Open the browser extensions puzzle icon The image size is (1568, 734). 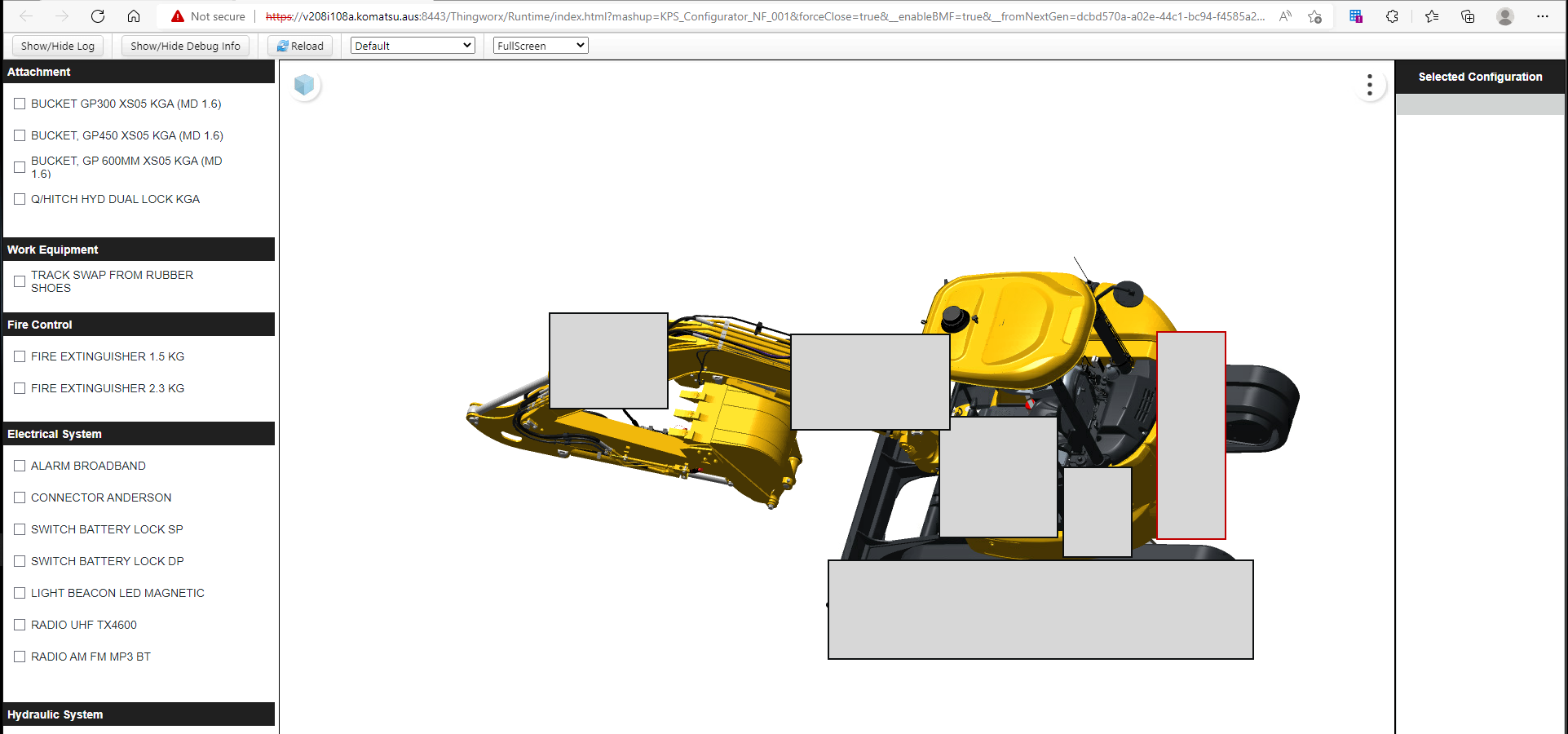coord(1393,16)
